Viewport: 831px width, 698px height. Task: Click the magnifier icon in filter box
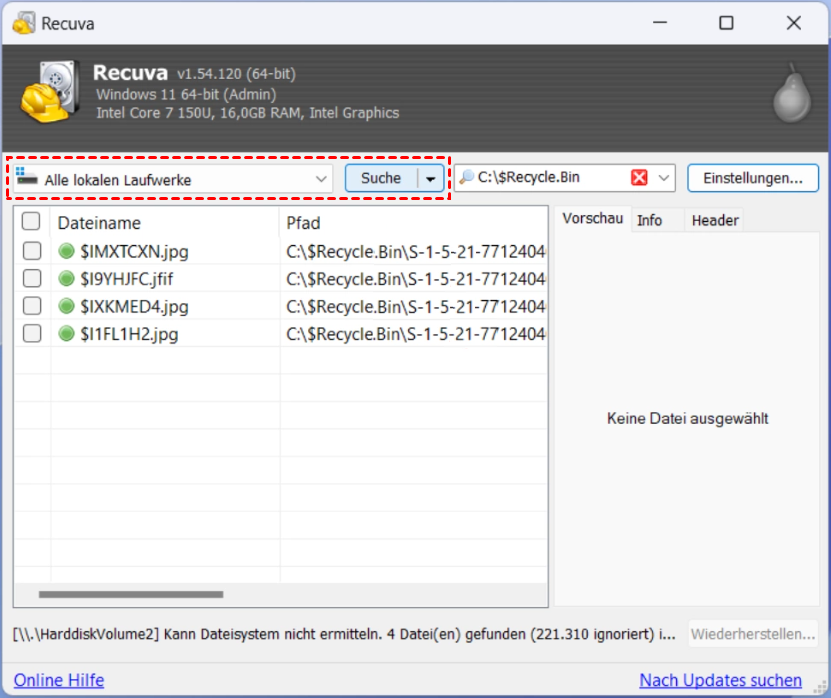466,176
